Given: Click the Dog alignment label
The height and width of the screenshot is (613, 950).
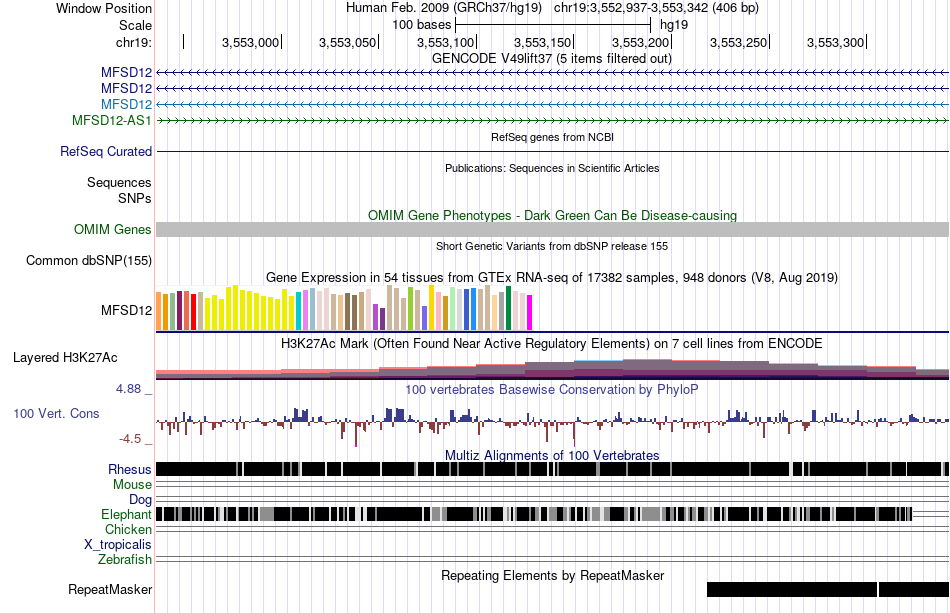Looking at the screenshot, I should [x=141, y=499].
